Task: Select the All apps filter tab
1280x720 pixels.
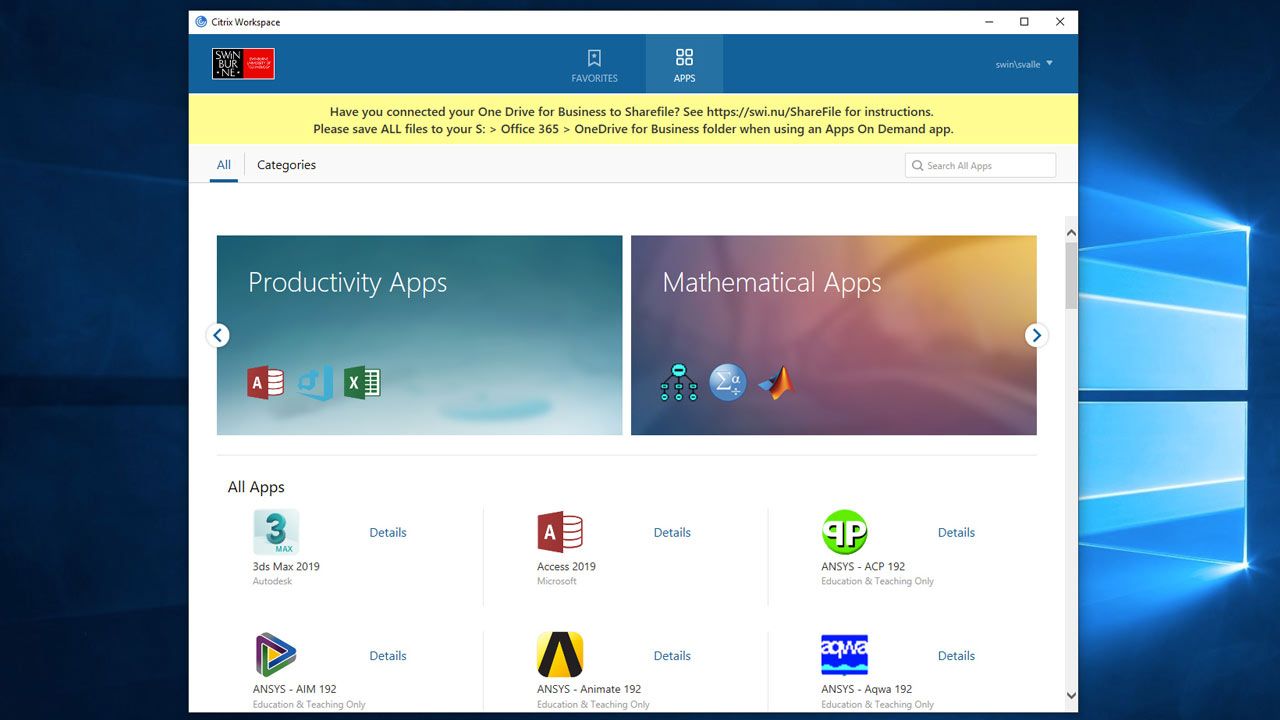Action: [224, 165]
